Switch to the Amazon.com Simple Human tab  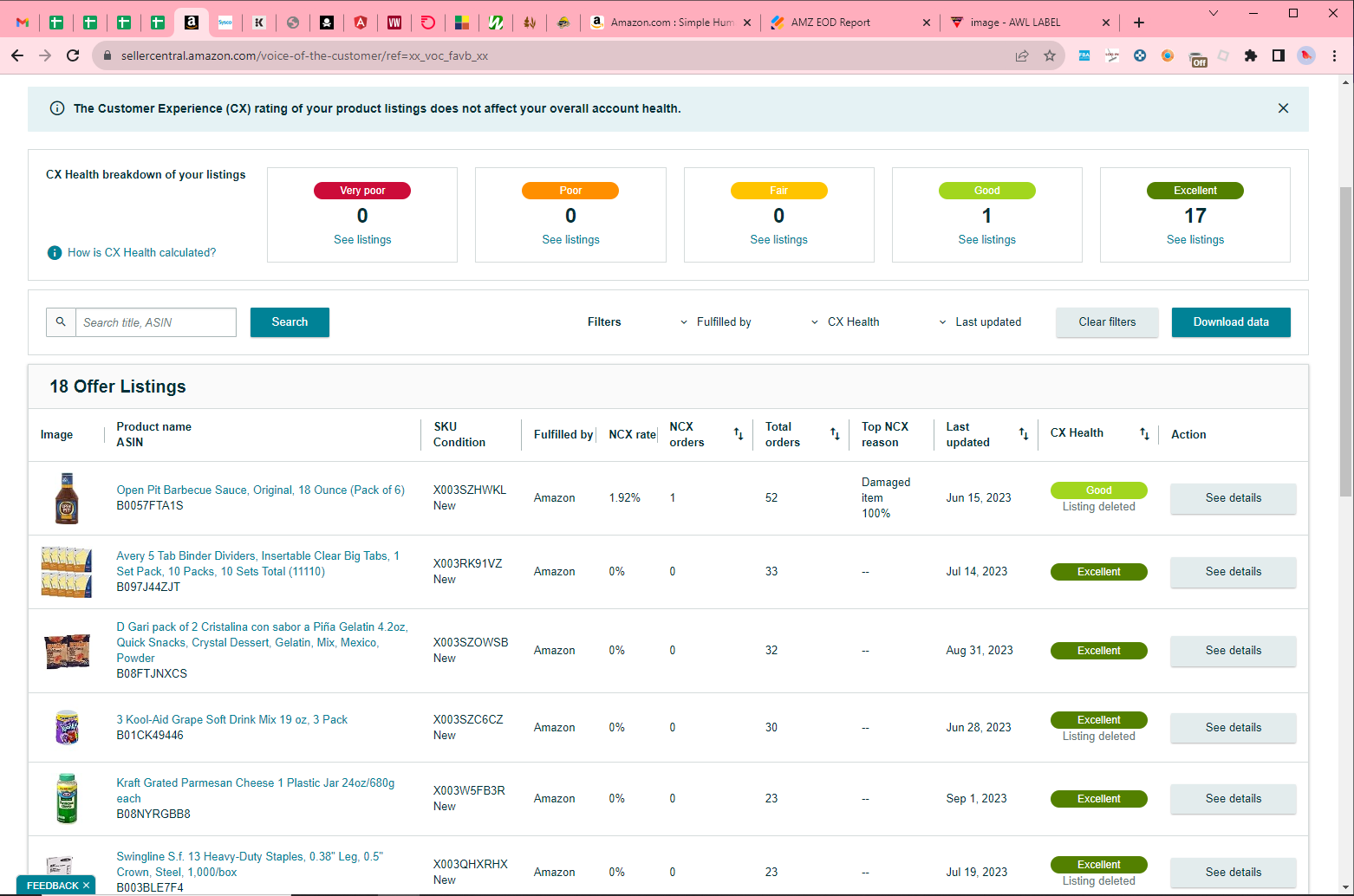pos(670,23)
